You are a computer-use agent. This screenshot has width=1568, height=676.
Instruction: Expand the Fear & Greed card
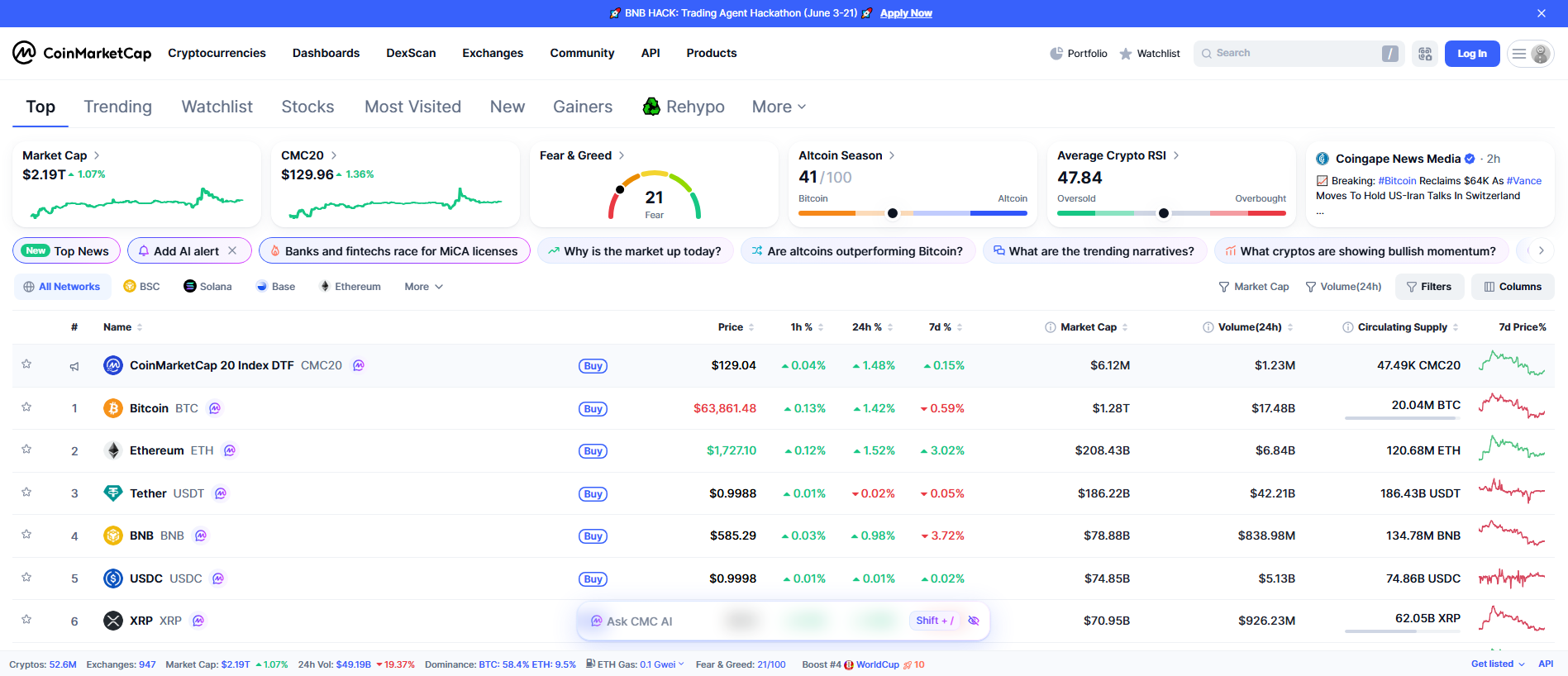point(622,155)
